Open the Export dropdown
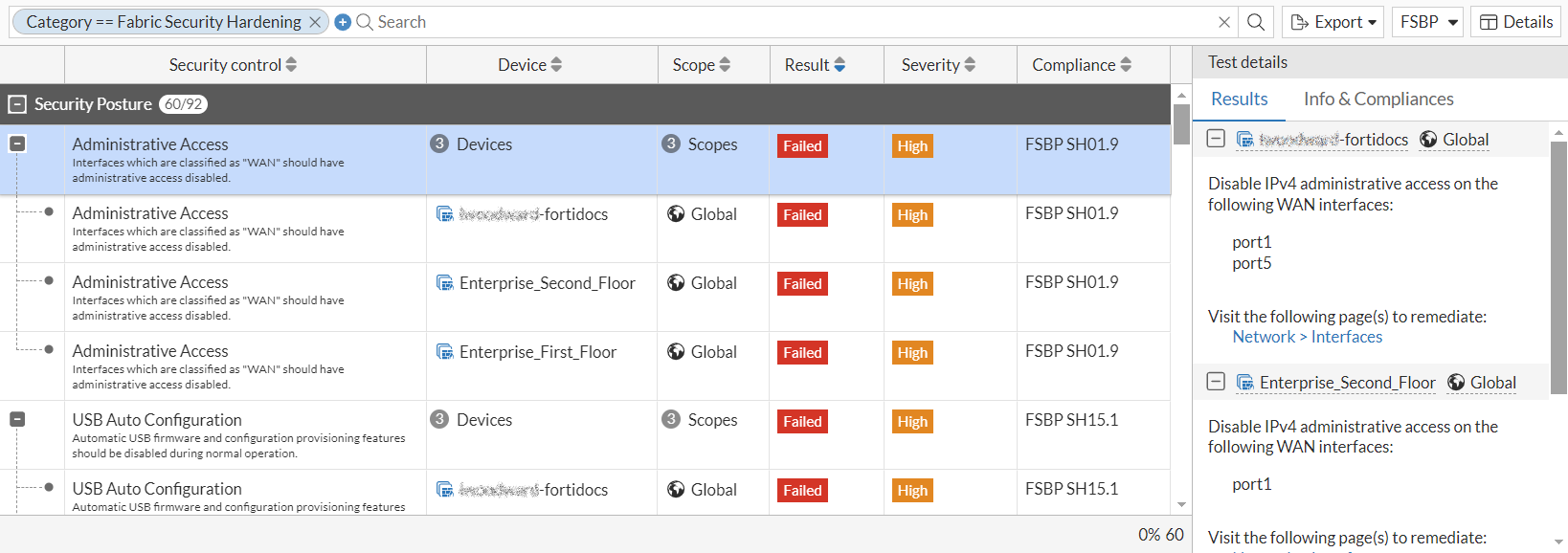This screenshot has width=1568, height=553. coord(1333,22)
